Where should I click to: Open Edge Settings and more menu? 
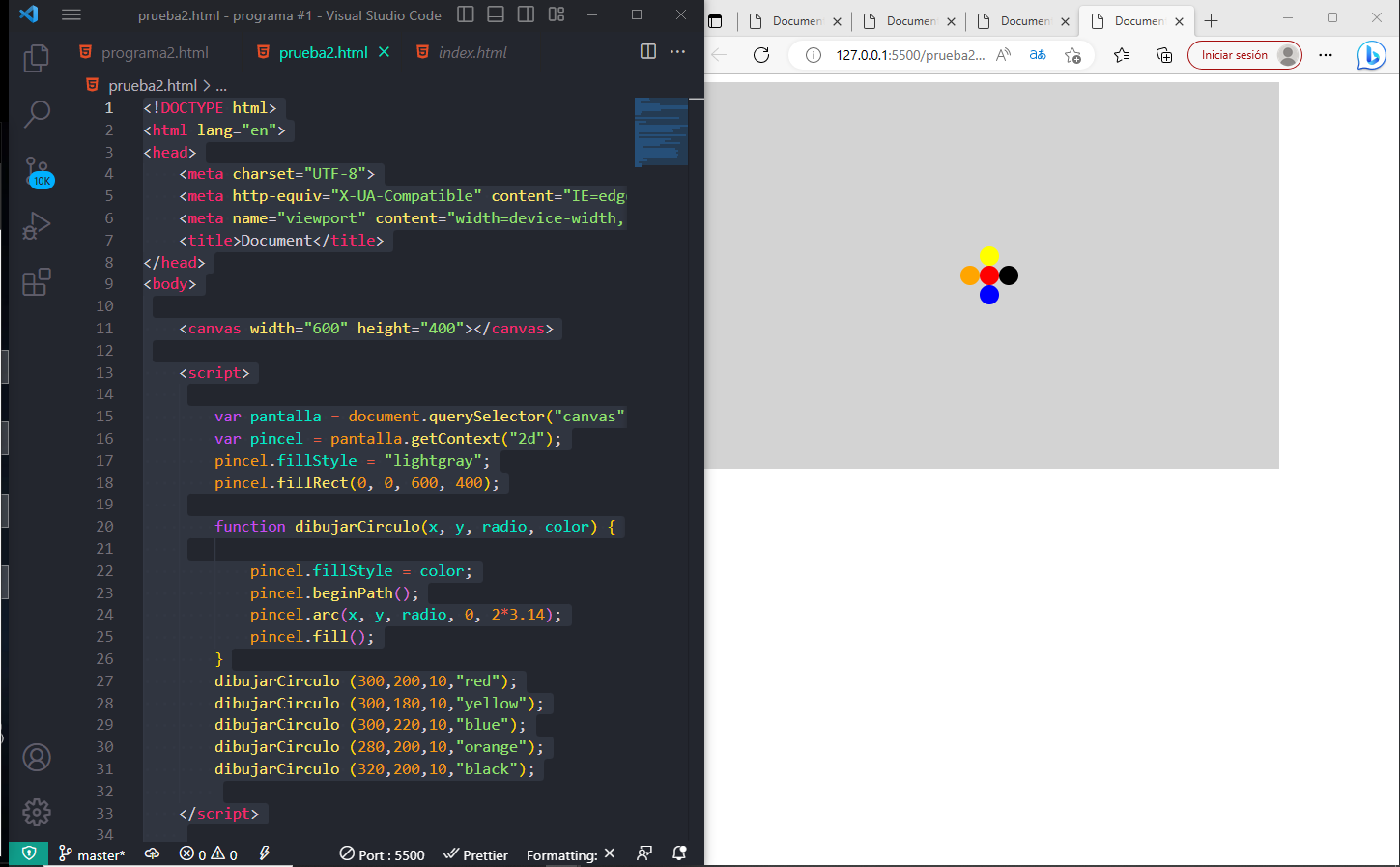pyautogui.click(x=1326, y=55)
